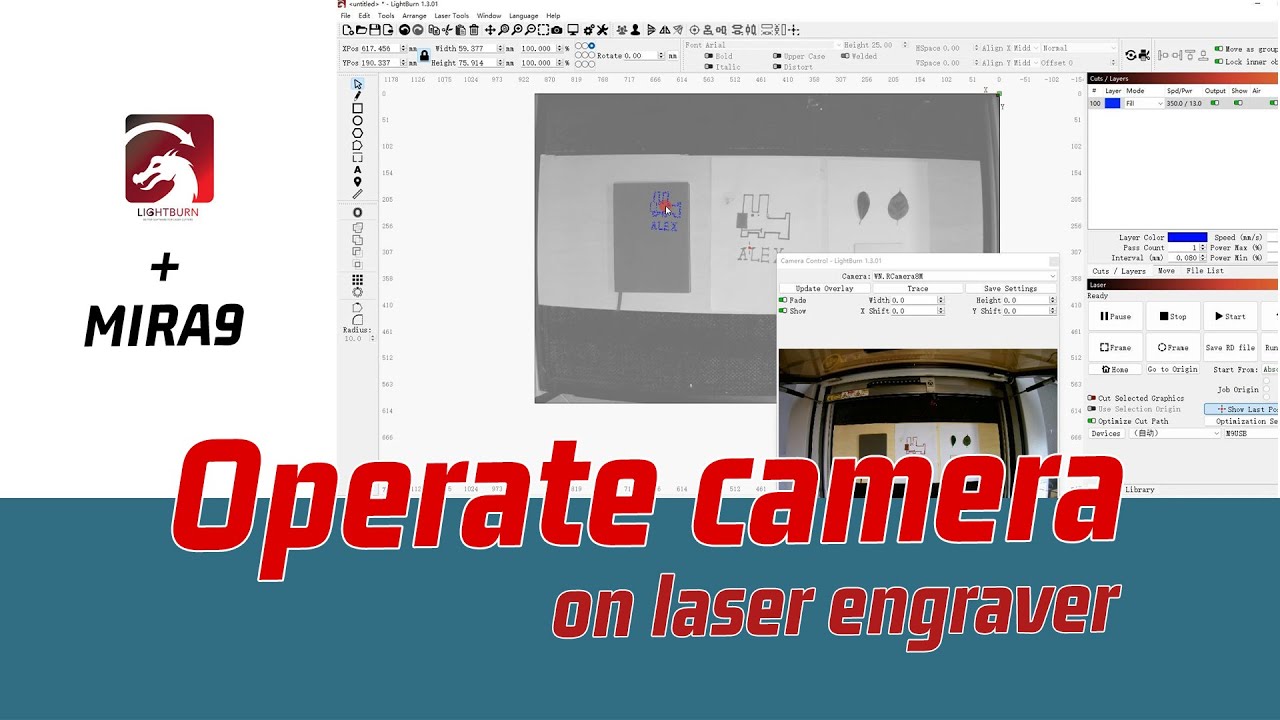Select the Measure ruler tool

pyautogui.click(x=357, y=194)
